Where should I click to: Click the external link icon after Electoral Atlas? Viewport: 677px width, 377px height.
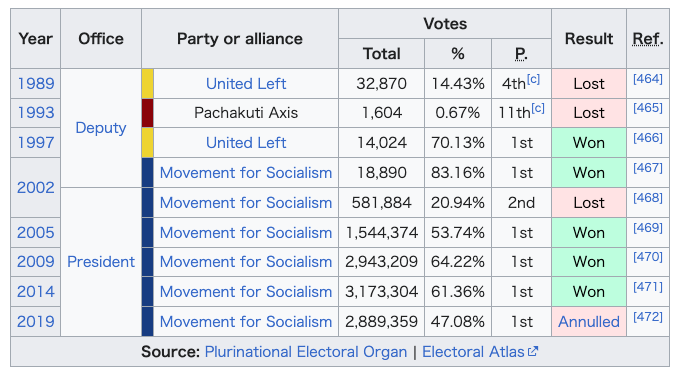point(533,352)
